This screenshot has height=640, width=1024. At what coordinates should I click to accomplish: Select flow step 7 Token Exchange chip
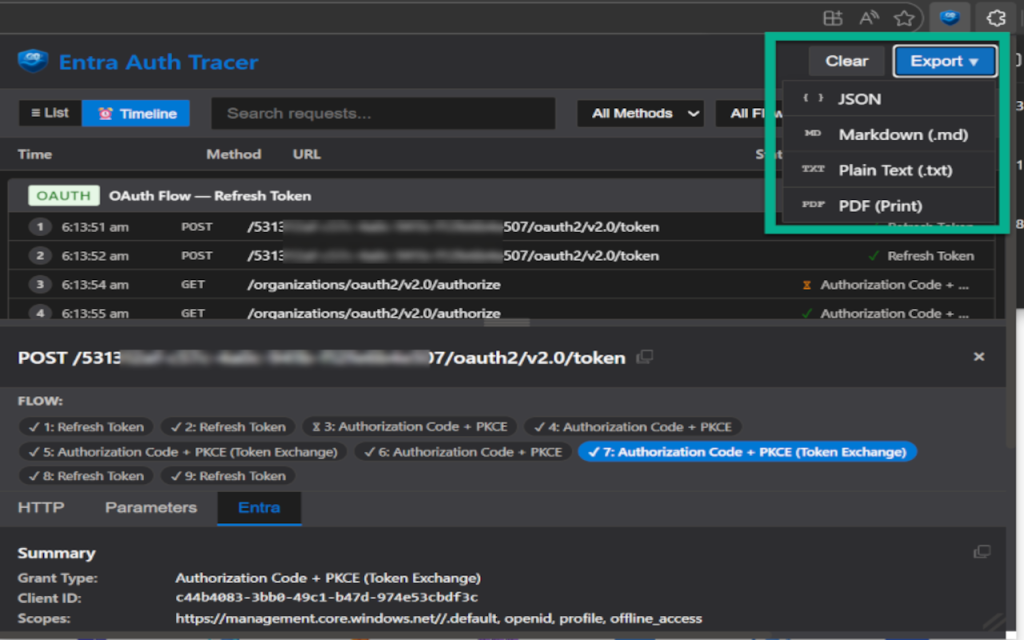[747, 452]
